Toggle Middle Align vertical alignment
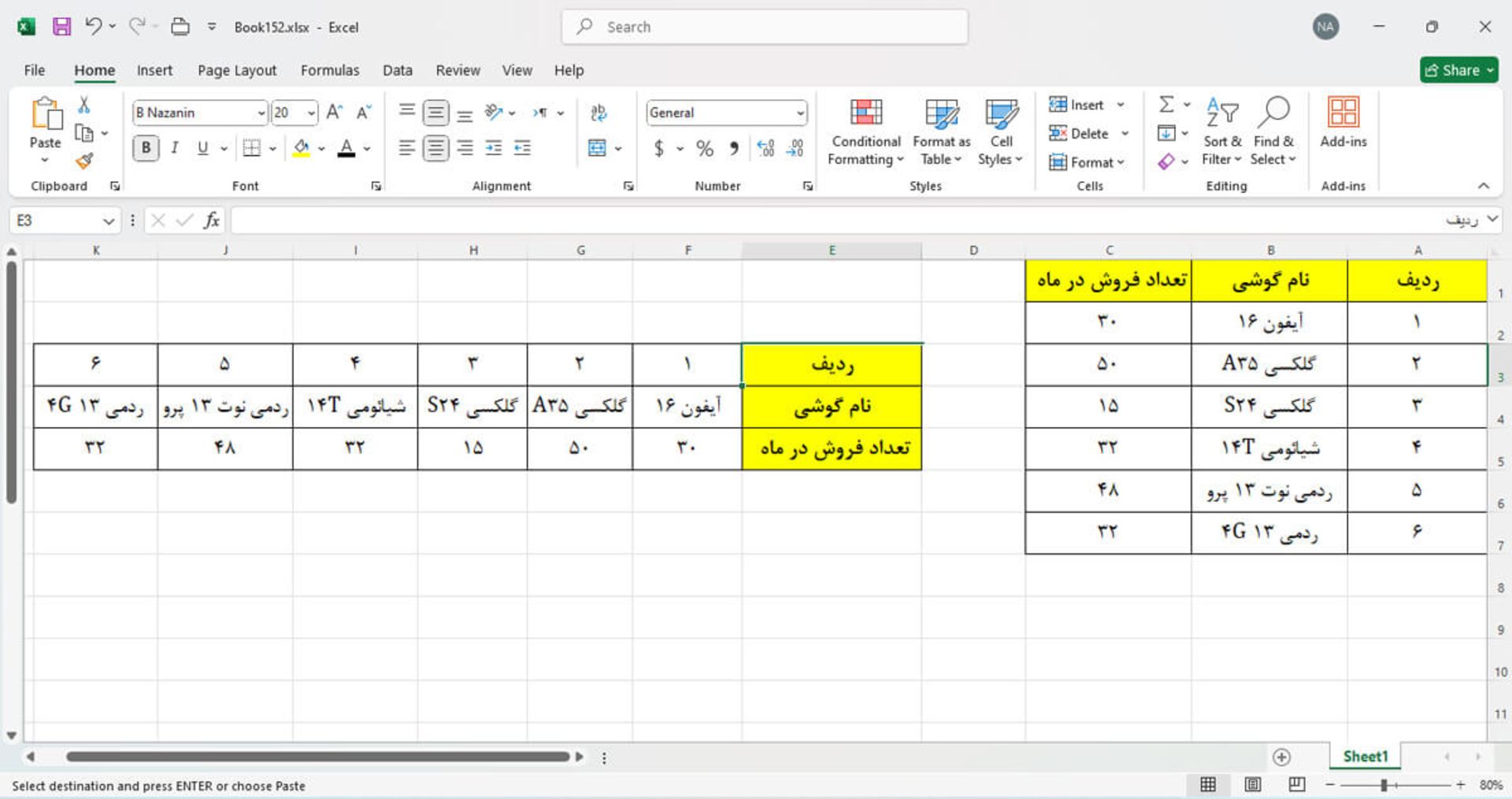This screenshot has height=799, width=1512. [435, 113]
